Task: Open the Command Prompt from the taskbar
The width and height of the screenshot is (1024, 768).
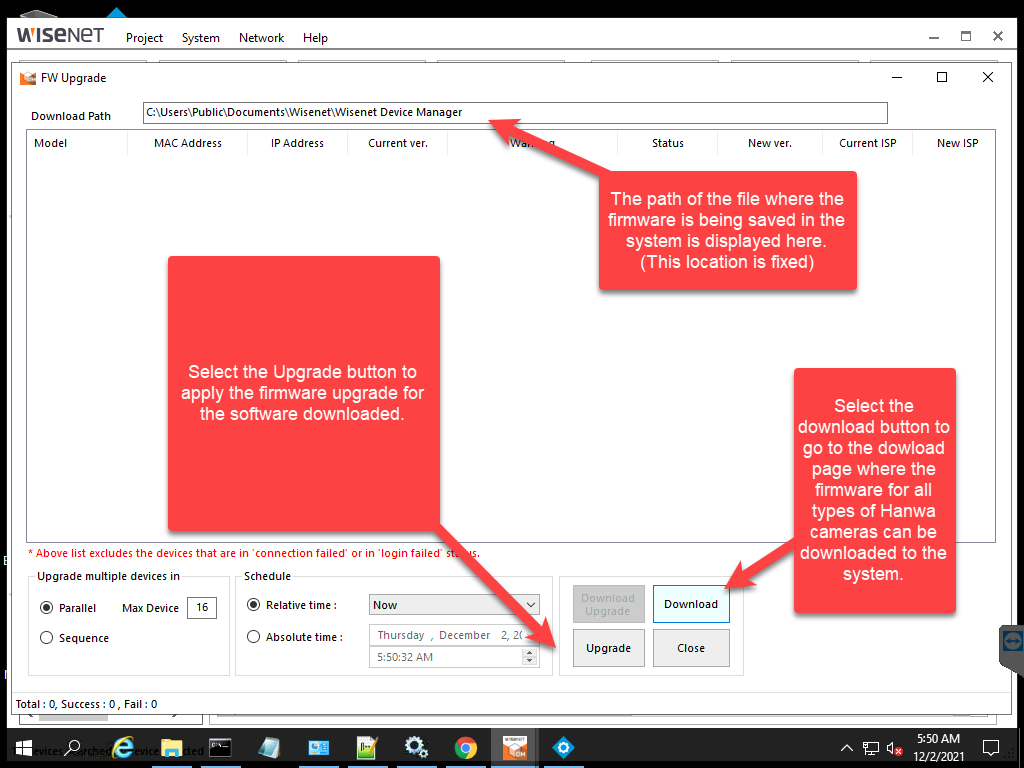Action: pyautogui.click(x=220, y=747)
